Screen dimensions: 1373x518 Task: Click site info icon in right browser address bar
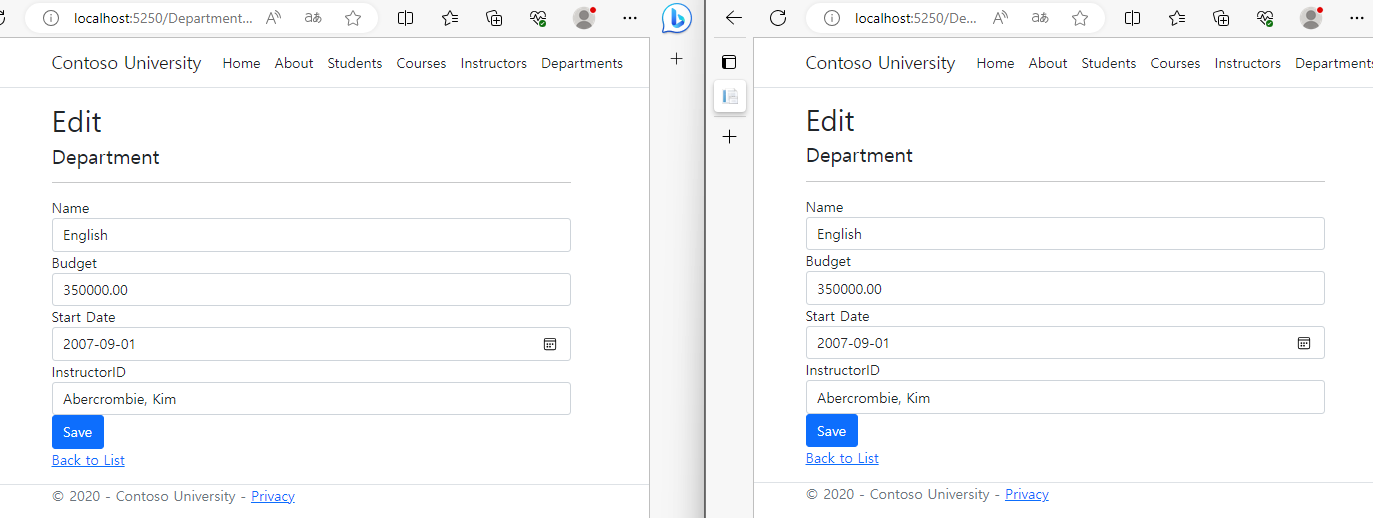[x=832, y=18]
